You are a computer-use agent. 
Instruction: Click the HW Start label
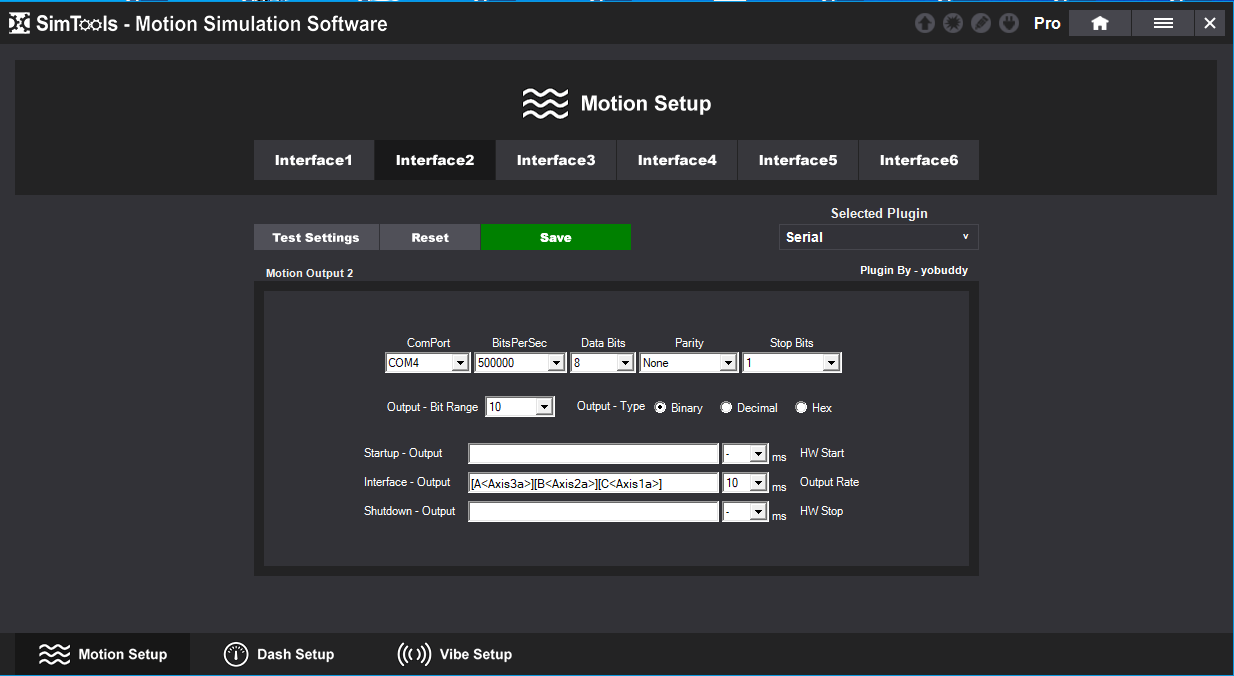pos(822,453)
